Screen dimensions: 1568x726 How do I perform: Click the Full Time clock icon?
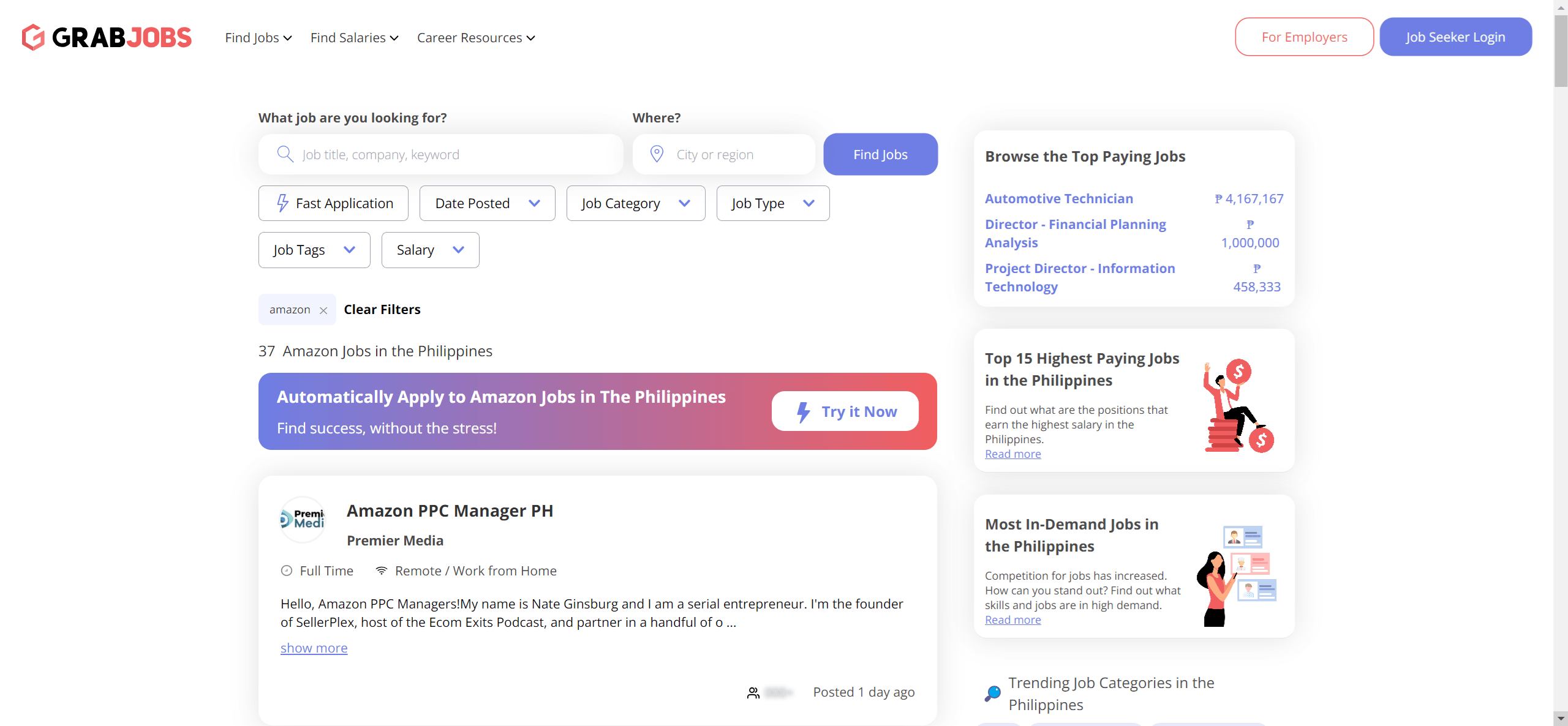click(286, 571)
